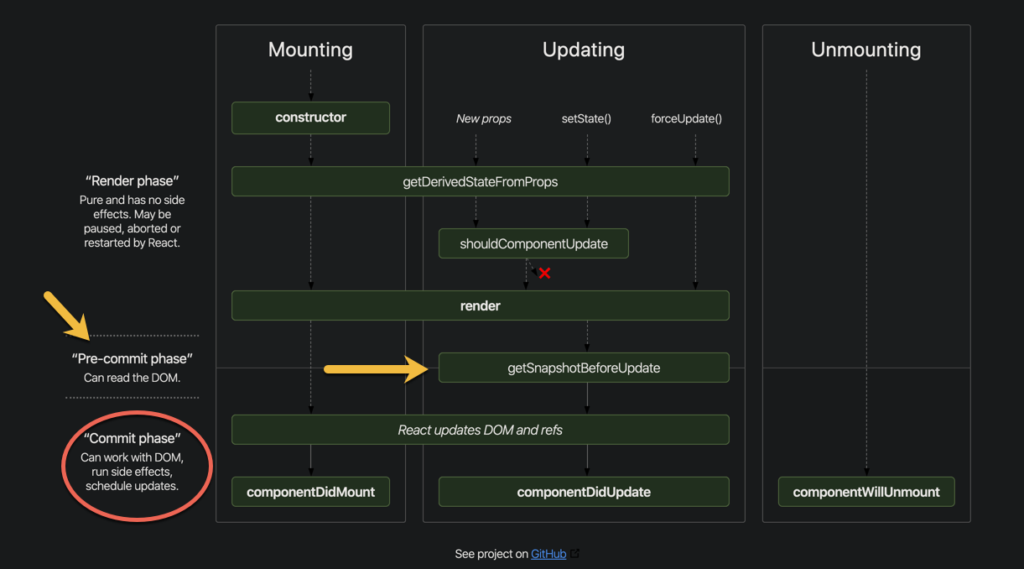Click the external link icon beside GitHub

[575, 553]
